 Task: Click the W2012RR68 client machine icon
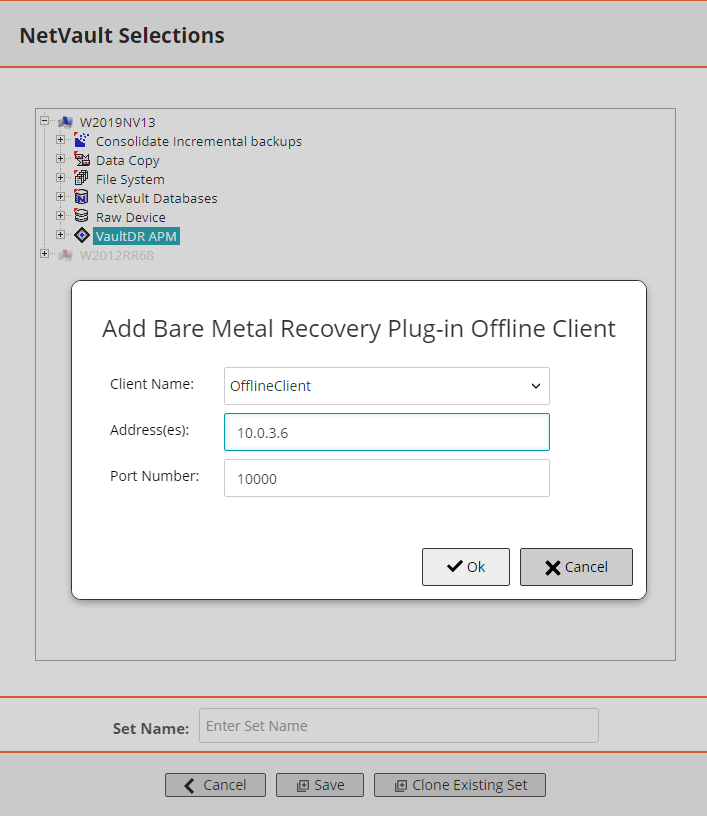65,255
